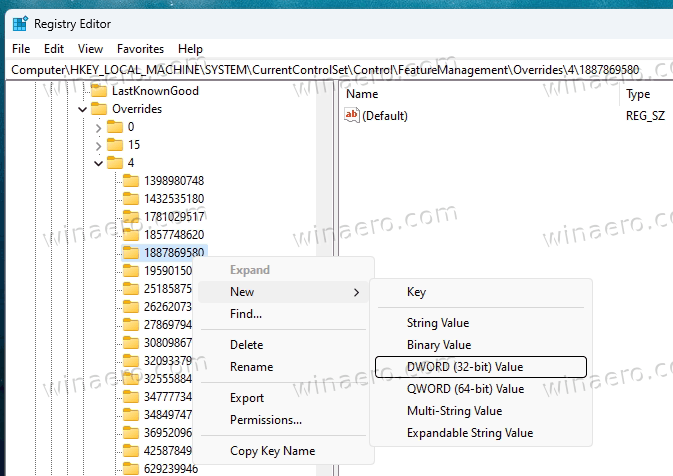Click the REG_SZ type cell
673x476 pixels.
click(x=646, y=116)
